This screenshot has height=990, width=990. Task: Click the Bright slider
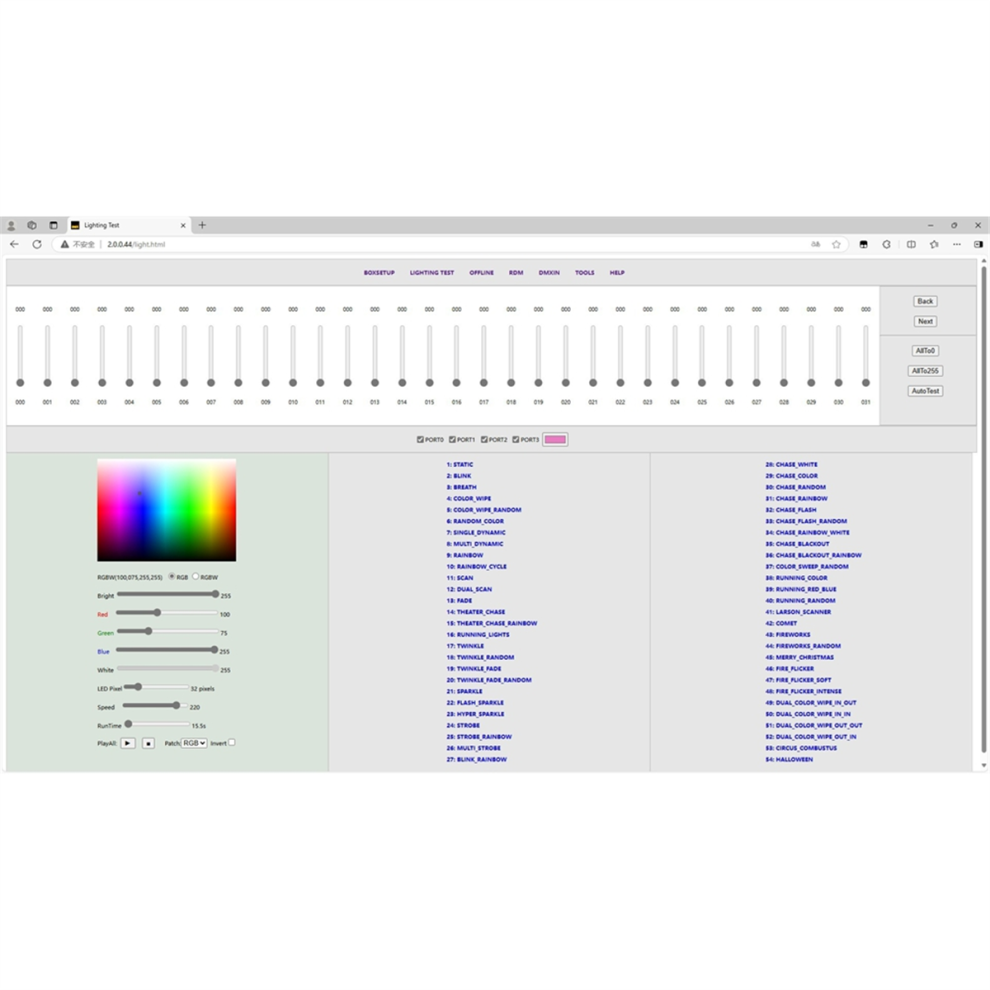click(x=168, y=594)
